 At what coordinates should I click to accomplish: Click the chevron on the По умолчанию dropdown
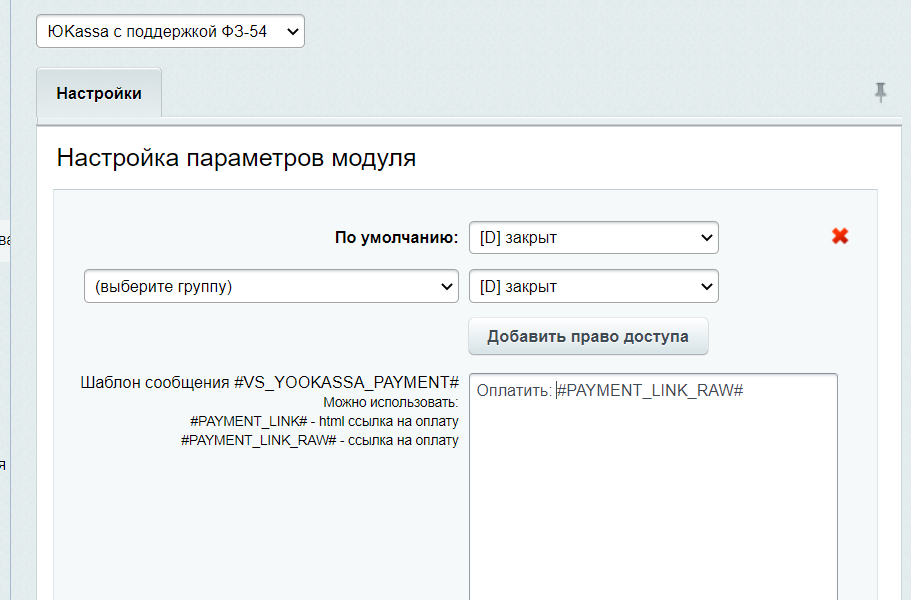(x=707, y=237)
